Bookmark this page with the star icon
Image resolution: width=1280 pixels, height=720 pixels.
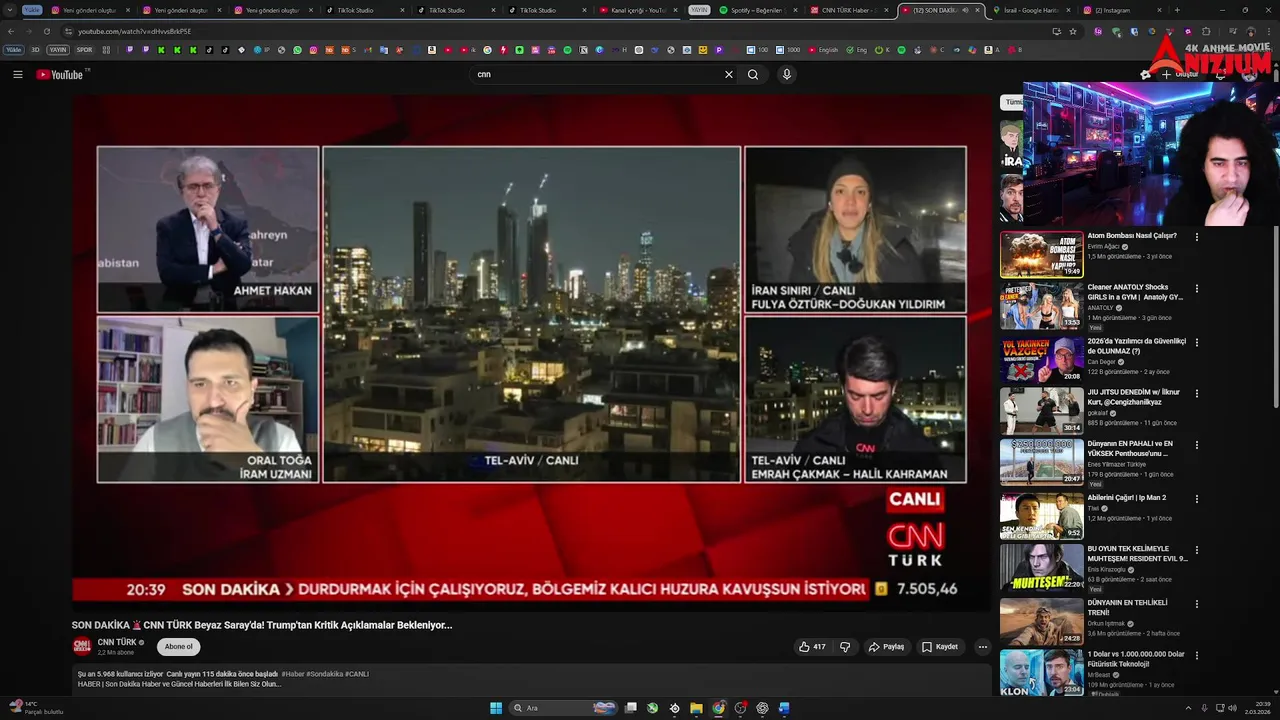1073,31
